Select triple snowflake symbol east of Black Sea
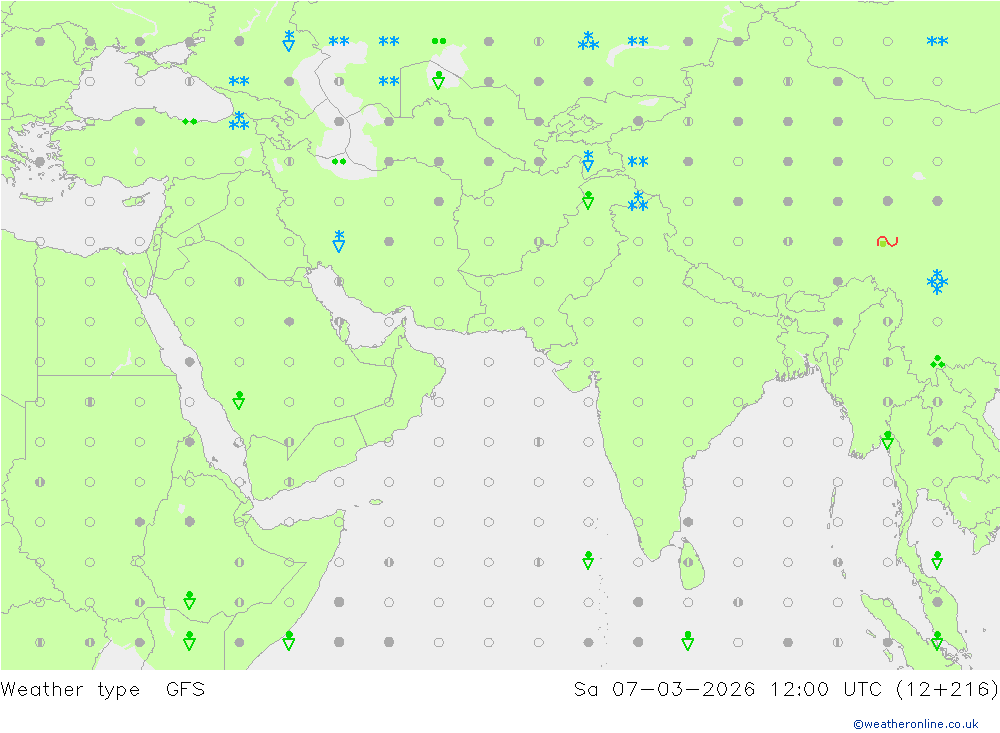 pos(239,121)
